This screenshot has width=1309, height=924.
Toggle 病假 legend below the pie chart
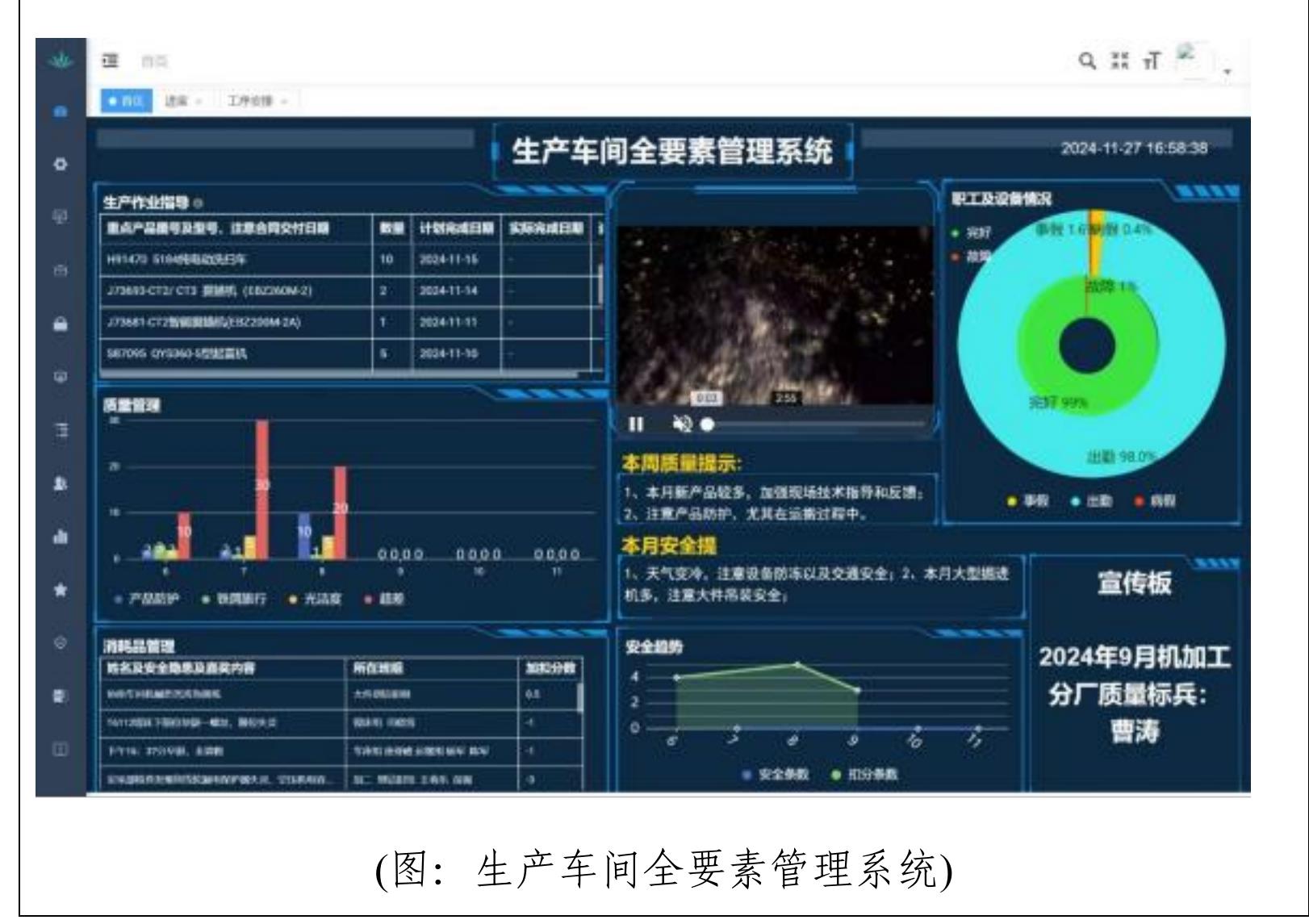pos(1155,501)
